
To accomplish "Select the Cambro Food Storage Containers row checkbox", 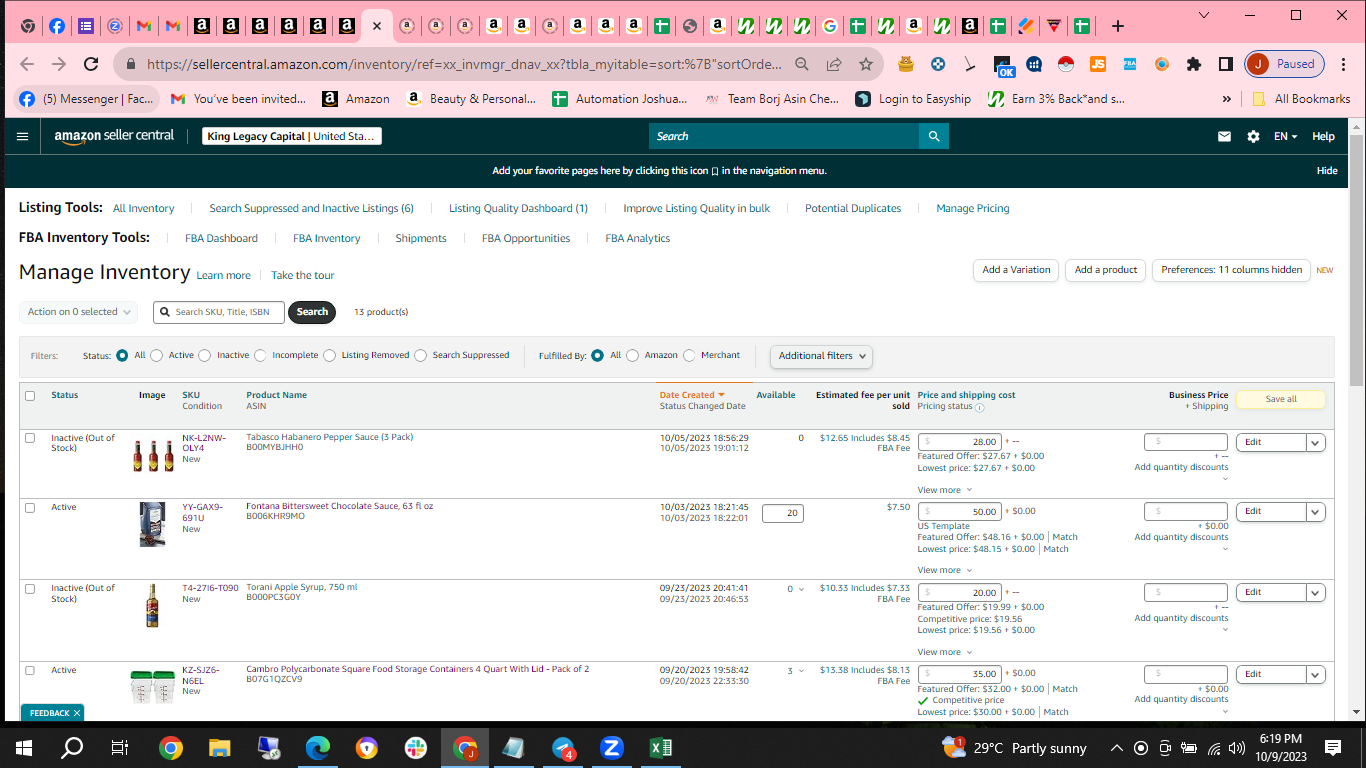I will 30,670.
